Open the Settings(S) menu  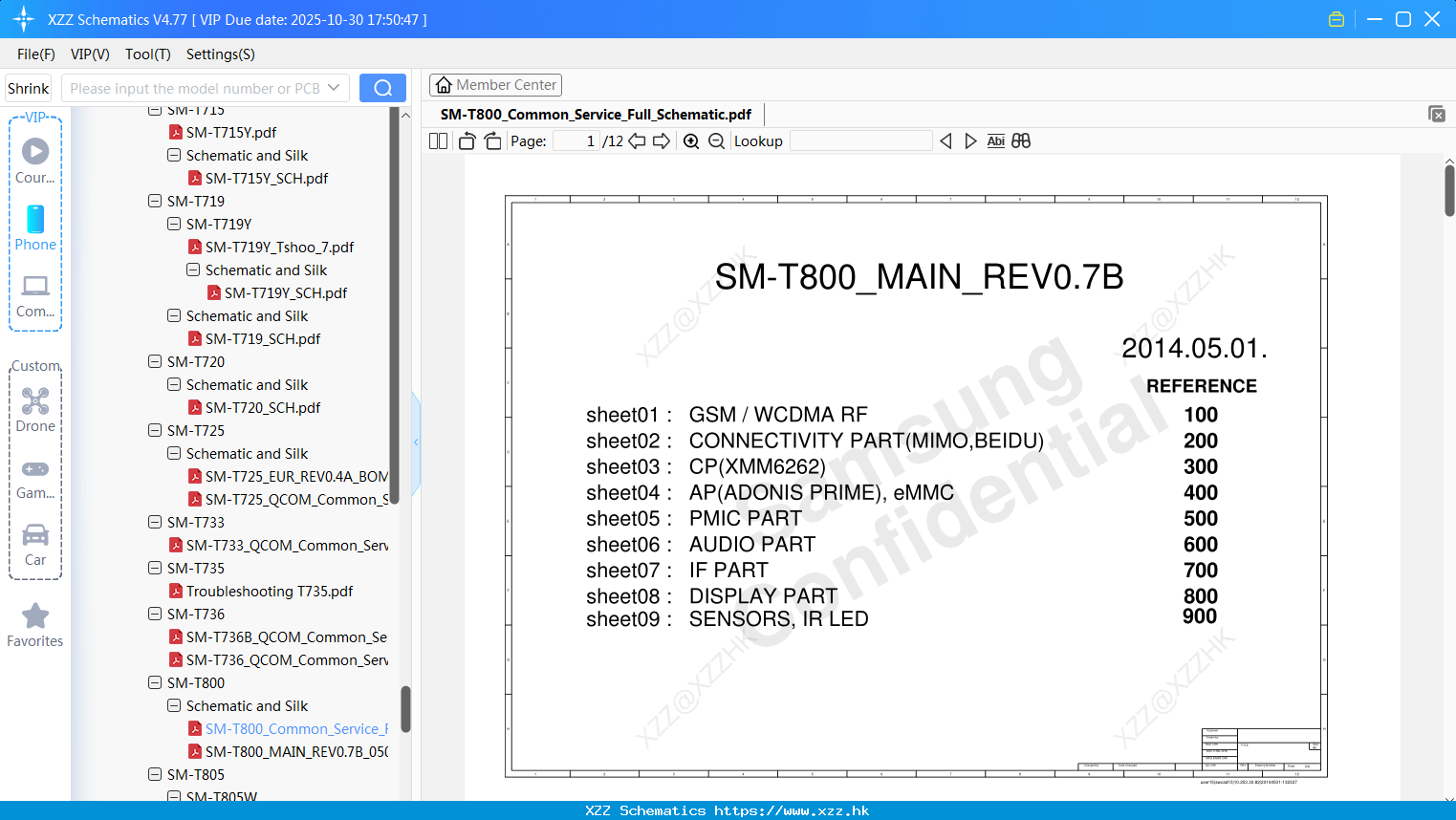pos(221,54)
